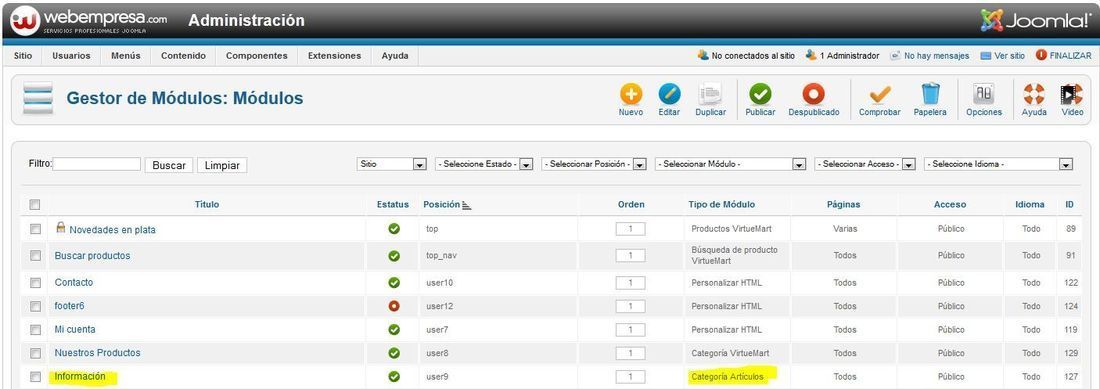Click the Limpiar filter button
Viewport: 1100px width, 389px height.
coord(222,165)
